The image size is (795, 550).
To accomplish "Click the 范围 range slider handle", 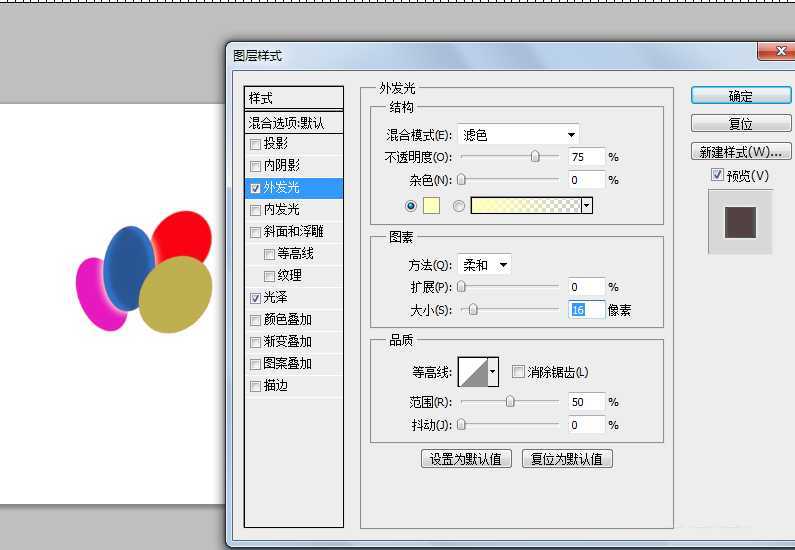I will pos(510,402).
